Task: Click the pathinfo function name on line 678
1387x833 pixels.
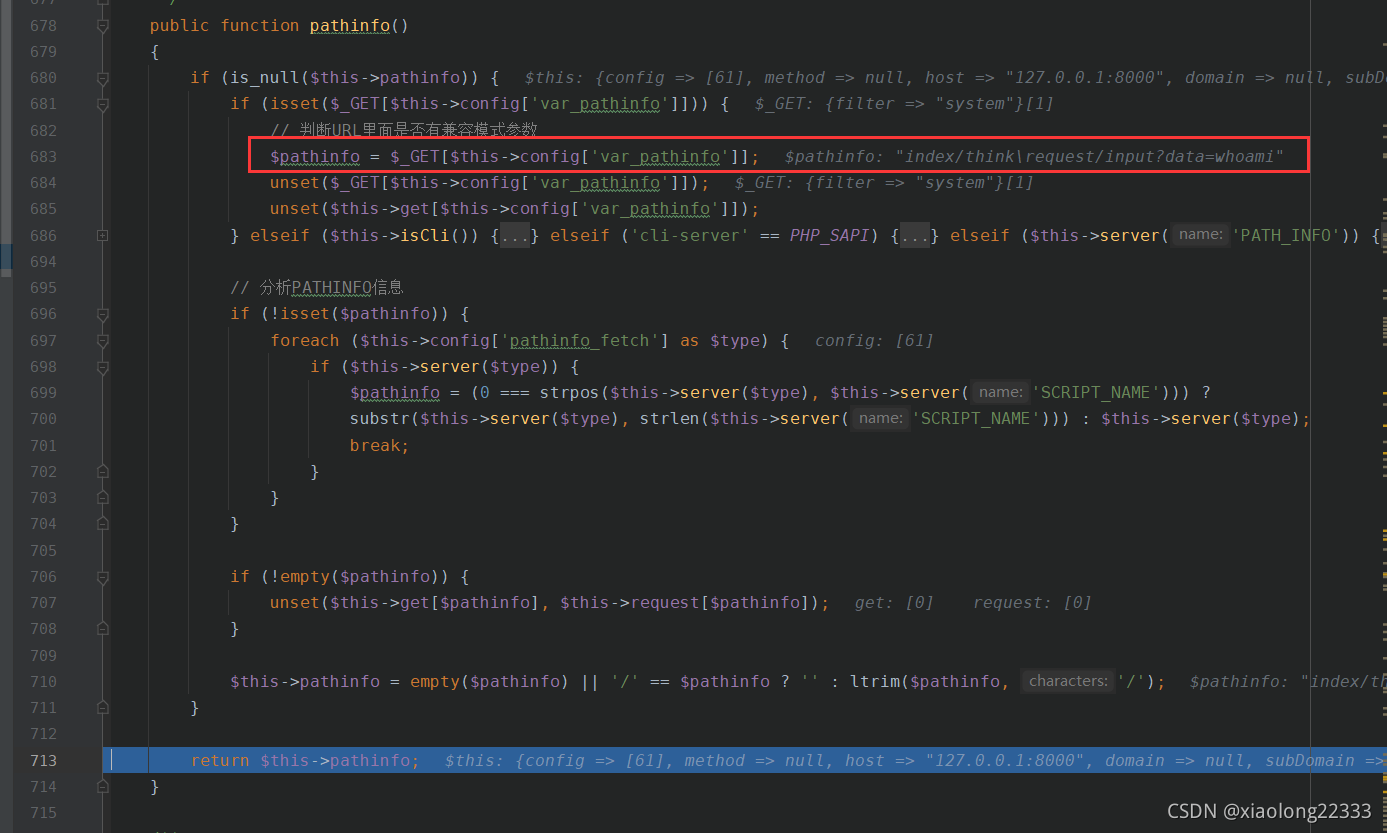Action: (349, 26)
